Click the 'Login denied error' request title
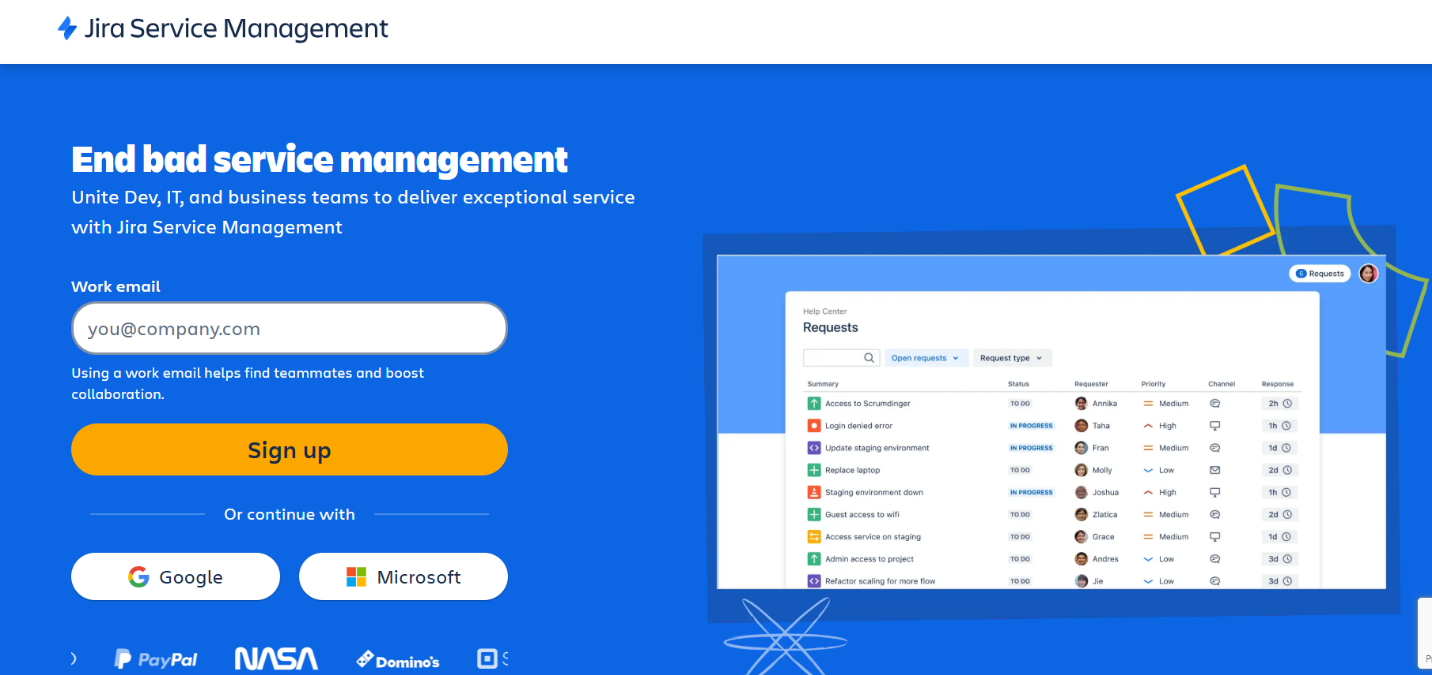The image size is (1432, 675). tap(858, 425)
